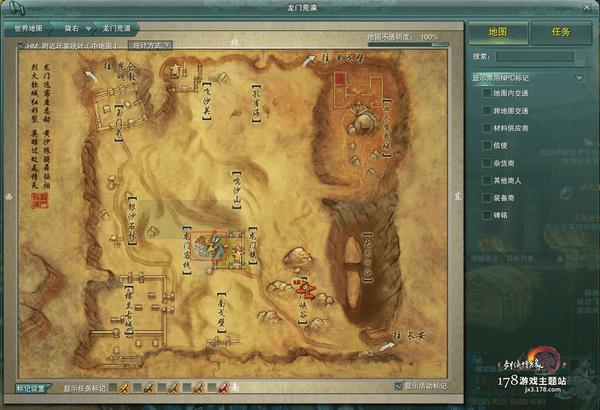The image size is (600, 410).
Task: Click the red flag markers near the canyon
Action: (305, 288)
